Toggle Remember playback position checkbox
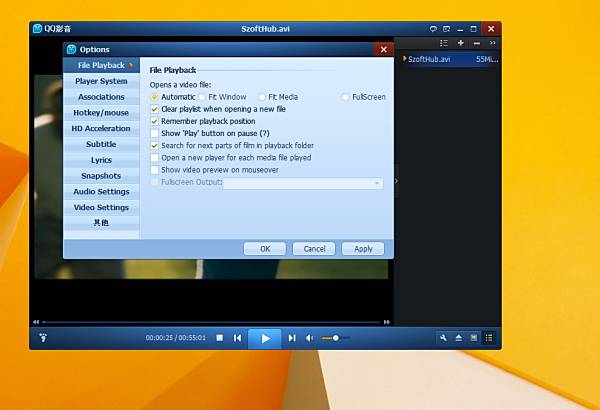 point(154,121)
